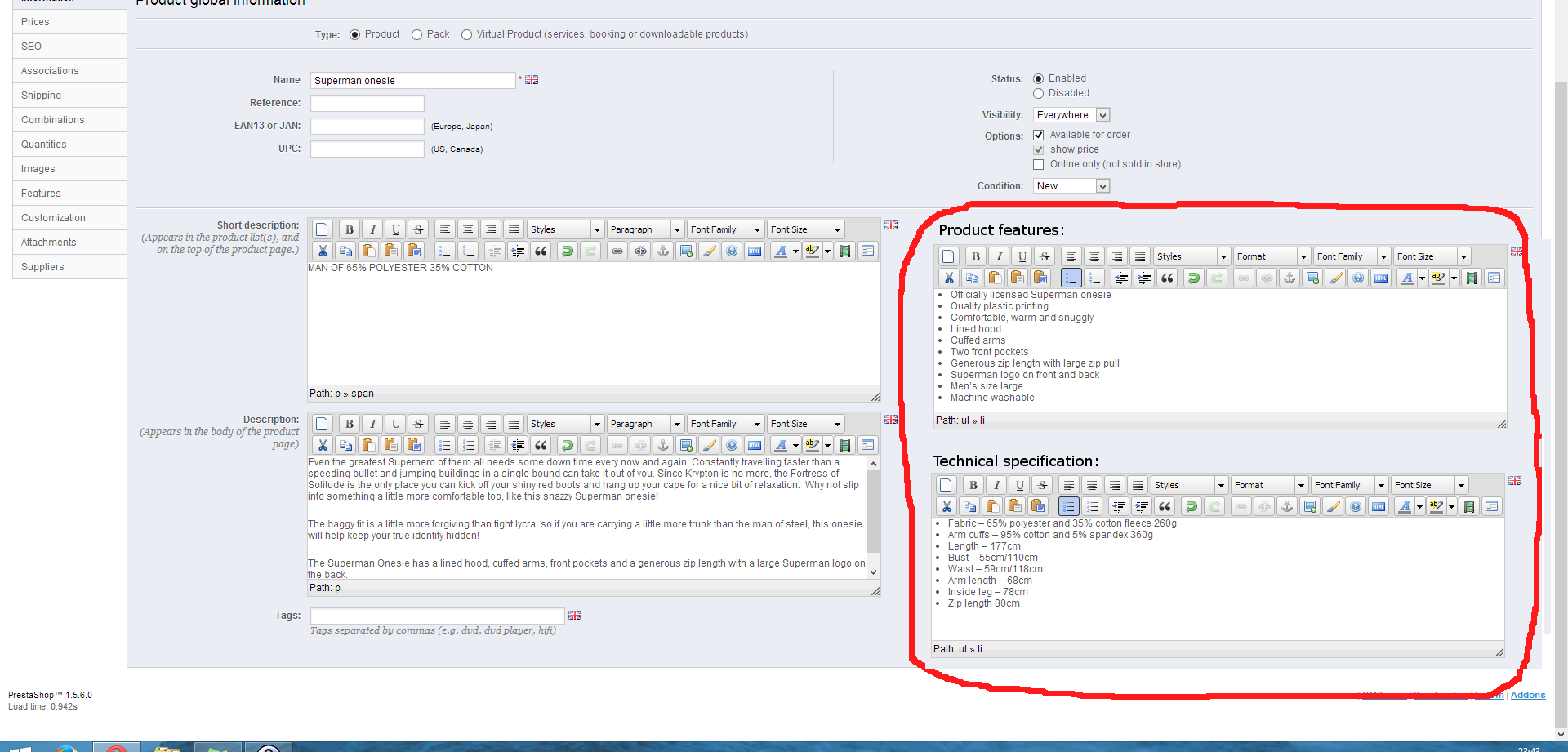Insert bullet list in Description editor
The height and width of the screenshot is (752, 1568).
click(x=444, y=445)
